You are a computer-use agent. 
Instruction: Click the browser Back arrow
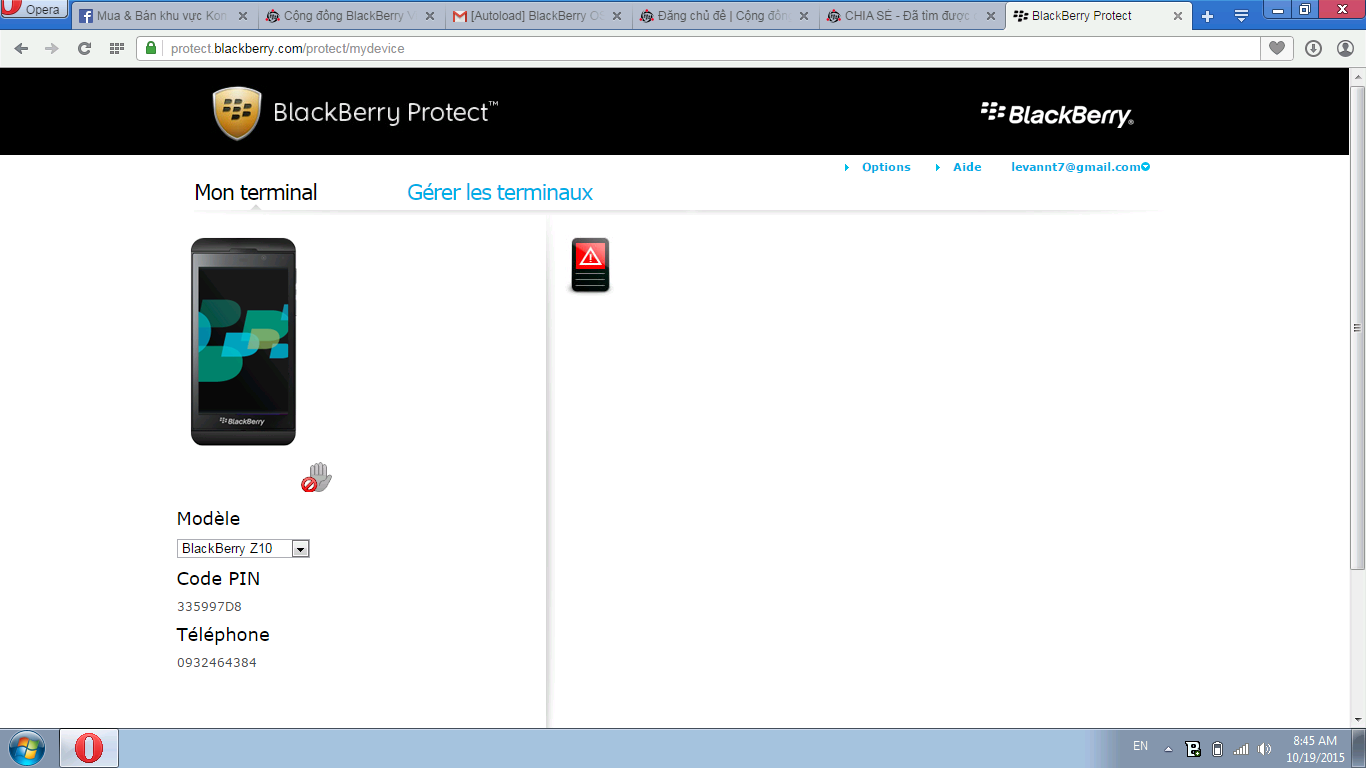(x=21, y=48)
